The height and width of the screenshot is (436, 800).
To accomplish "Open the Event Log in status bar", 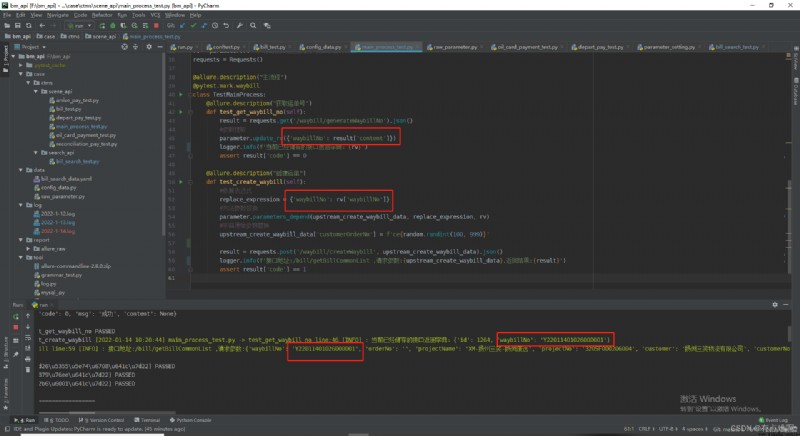I will click(773, 420).
